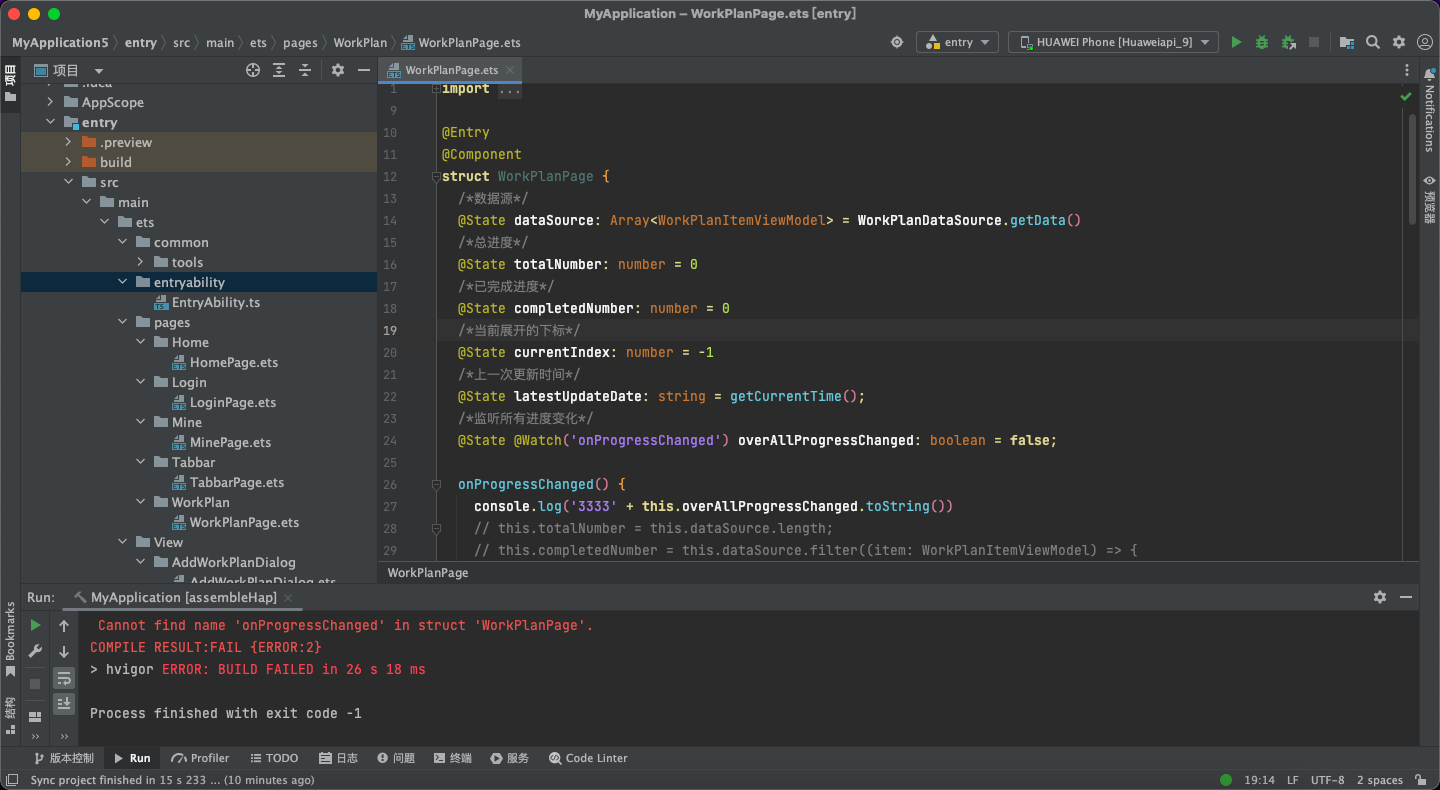Screen dimensions: 1440x790
Task: Open the Profiler tool window tab
Action: [200, 758]
